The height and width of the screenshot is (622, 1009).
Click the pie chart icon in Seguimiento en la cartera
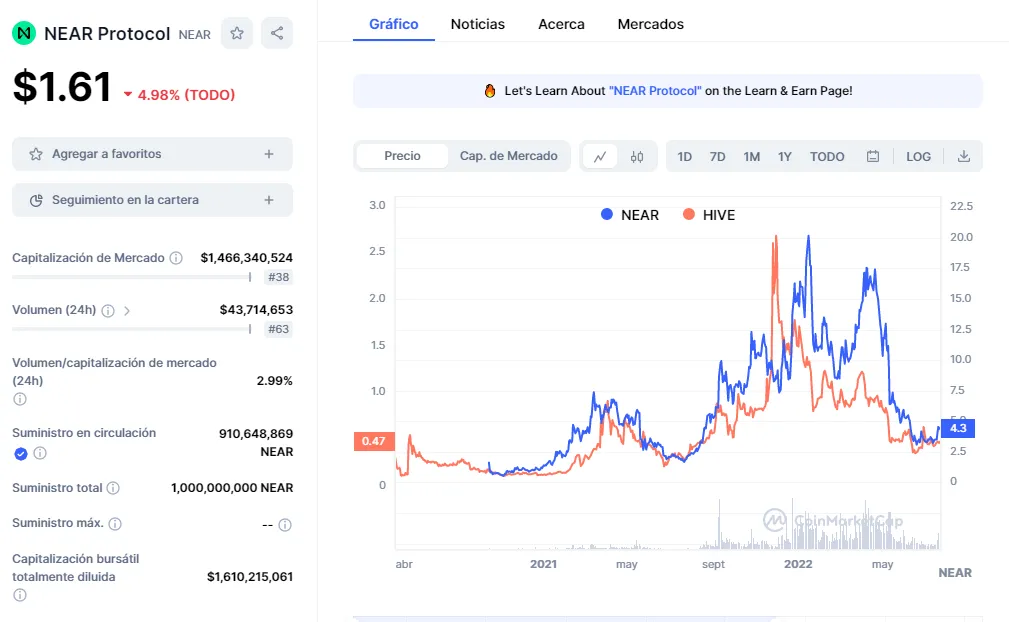(36, 200)
